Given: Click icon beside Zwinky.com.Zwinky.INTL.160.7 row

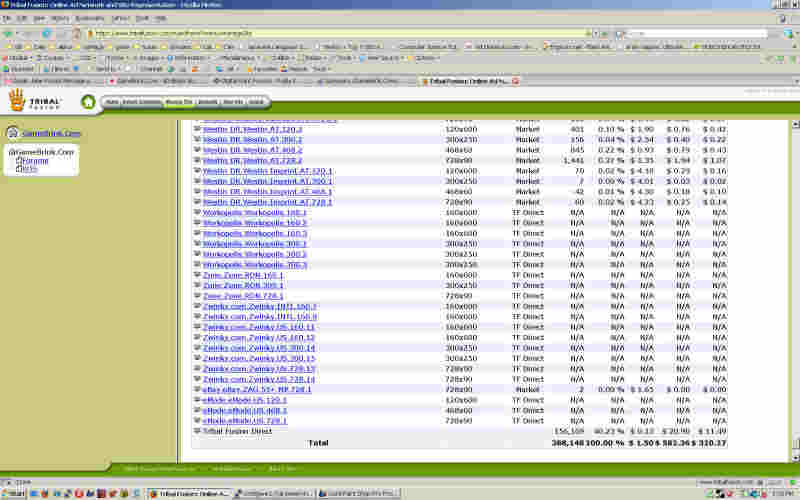Looking at the screenshot, I should (197, 306).
